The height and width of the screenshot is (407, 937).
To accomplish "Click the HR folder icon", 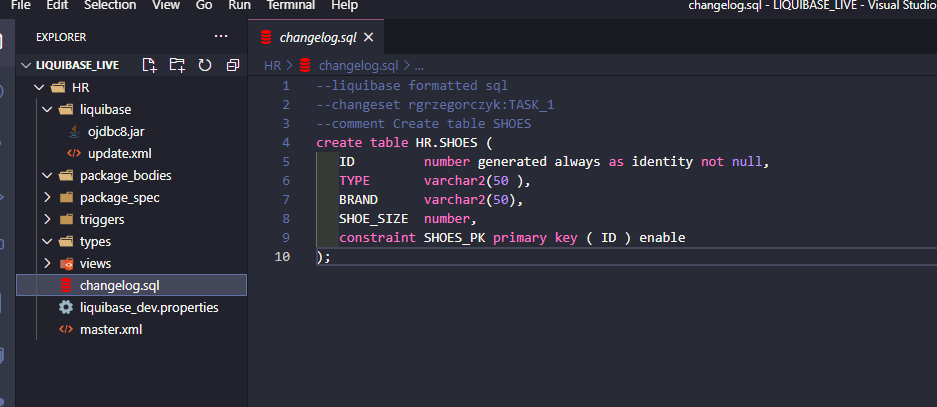I will (58, 88).
